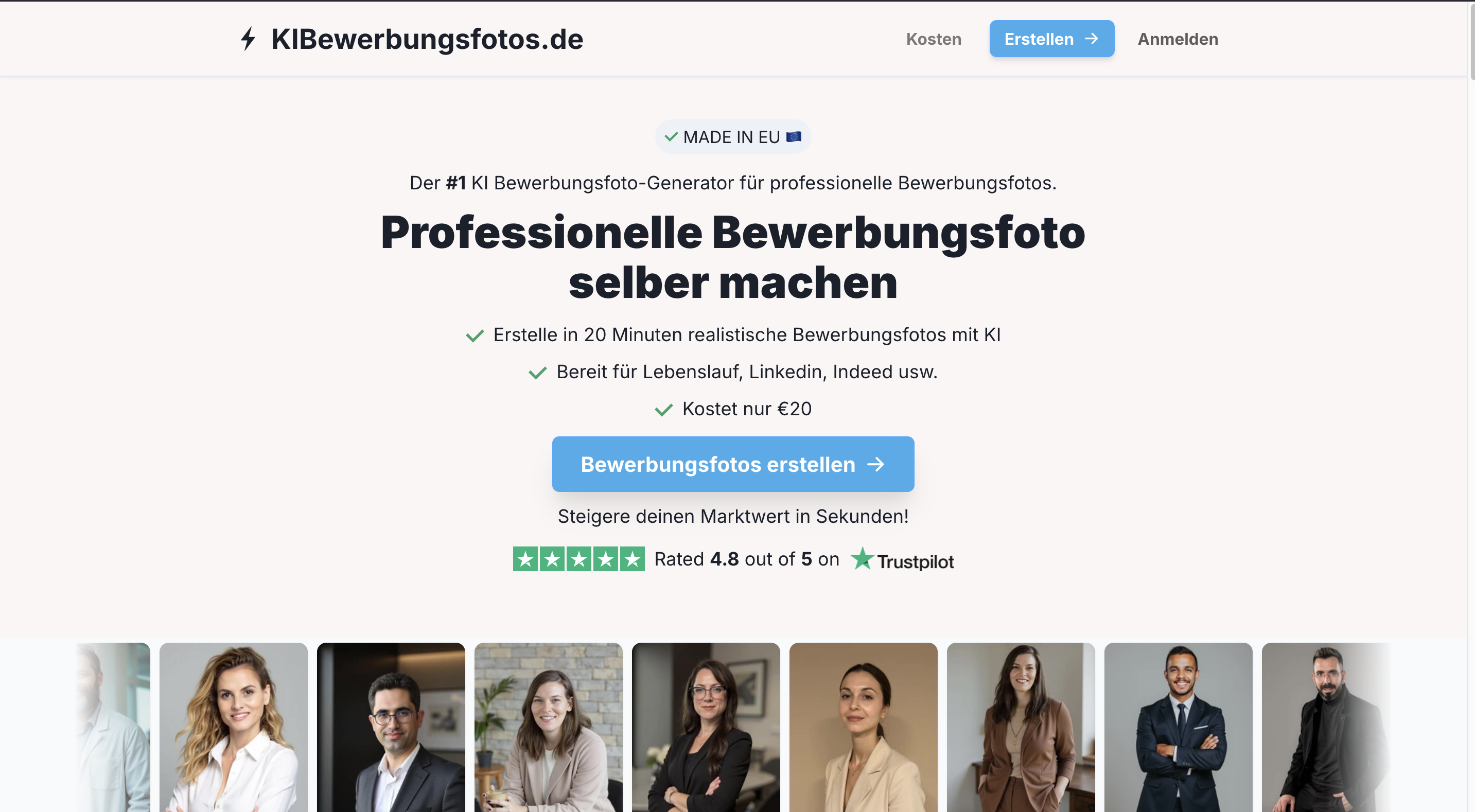The image size is (1475, 812).
Task: Open the Anmelden navigation link
Action: [x=1177, y=39]
